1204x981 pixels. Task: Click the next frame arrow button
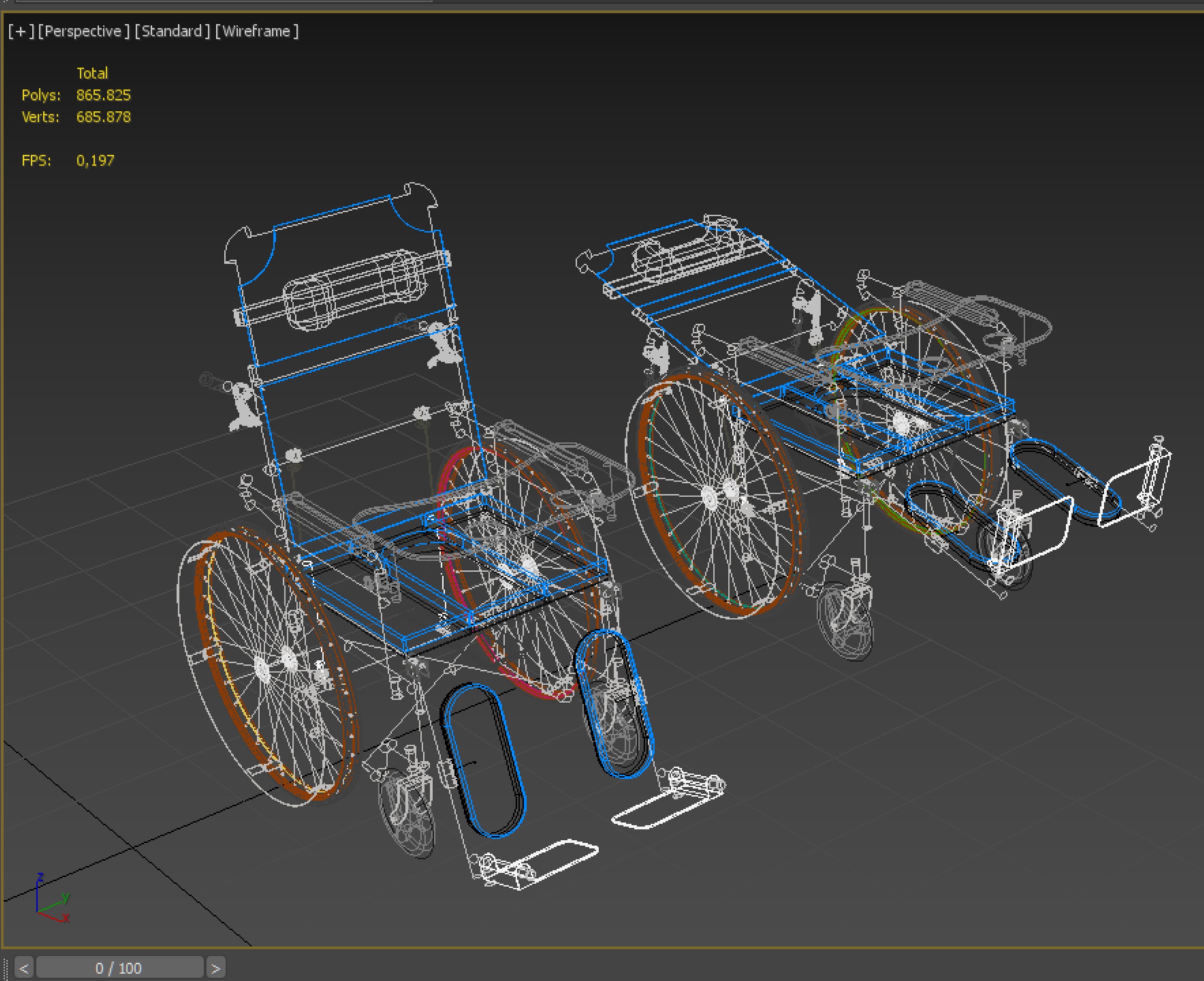[216, 968]
